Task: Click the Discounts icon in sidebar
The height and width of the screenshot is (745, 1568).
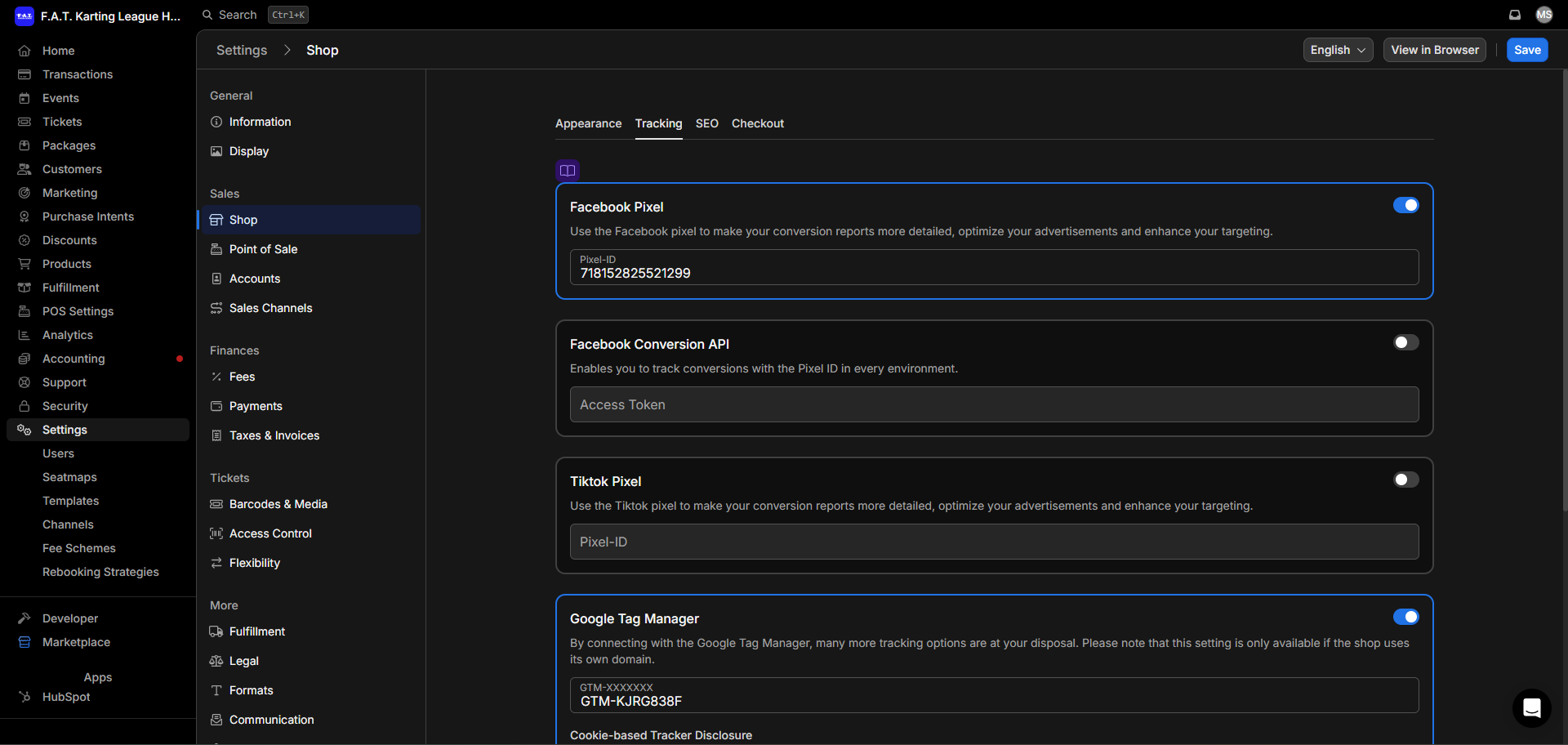Action: (x=24, y=240)
